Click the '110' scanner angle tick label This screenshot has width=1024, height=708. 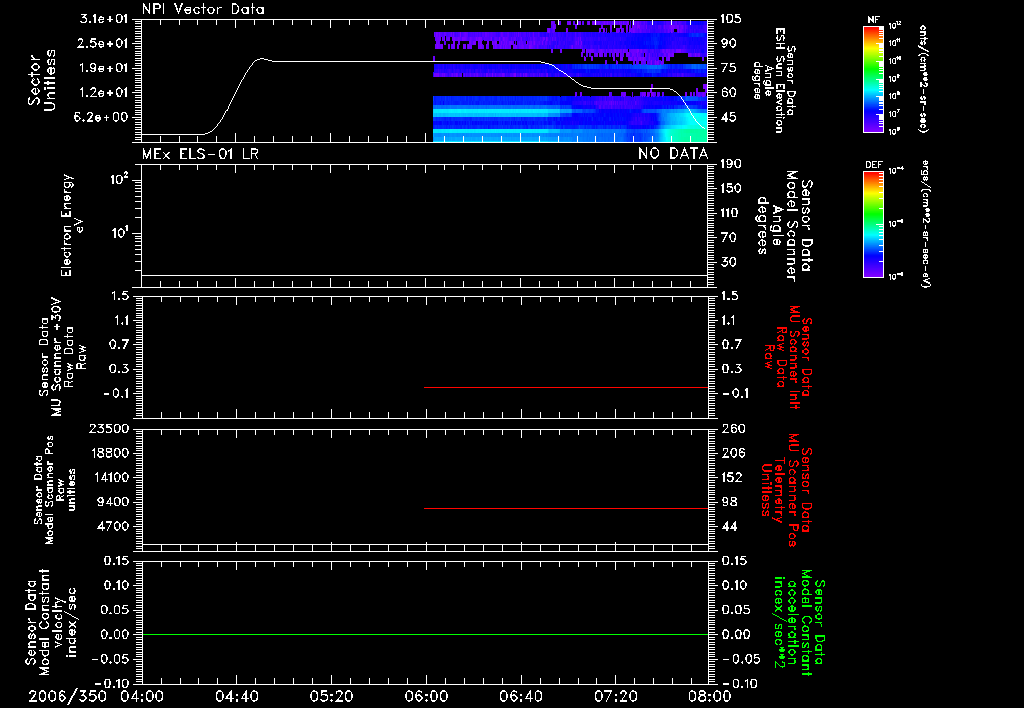[x=731, y=213]
